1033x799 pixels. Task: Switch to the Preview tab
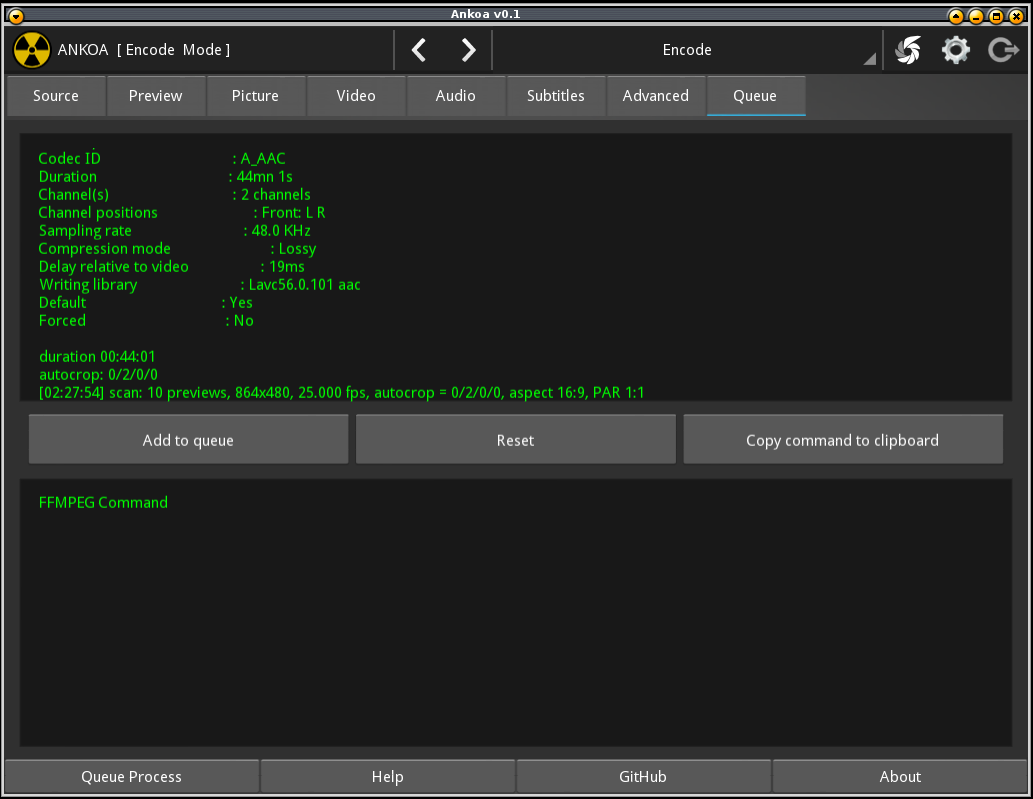[155, 96]
